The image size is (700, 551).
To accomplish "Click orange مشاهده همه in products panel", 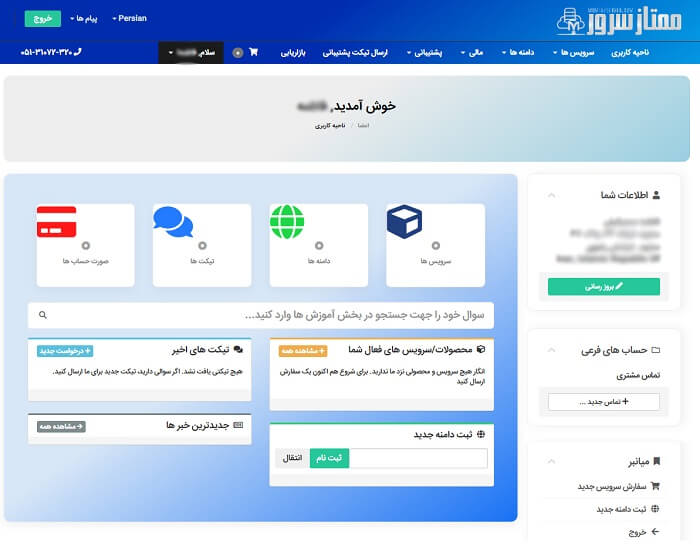I will click(x=303, y=351).
